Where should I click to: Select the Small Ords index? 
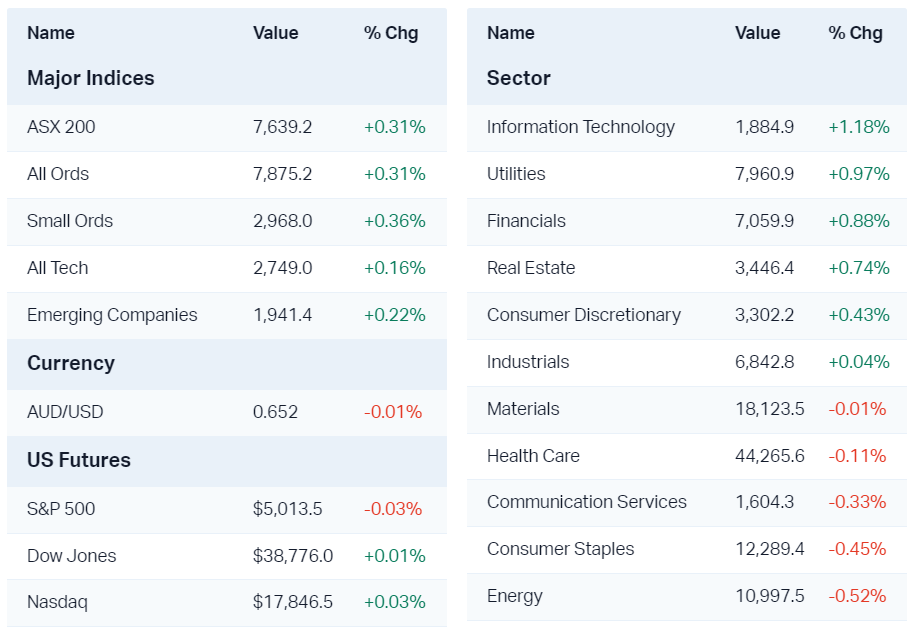click(x=70, y=221)
